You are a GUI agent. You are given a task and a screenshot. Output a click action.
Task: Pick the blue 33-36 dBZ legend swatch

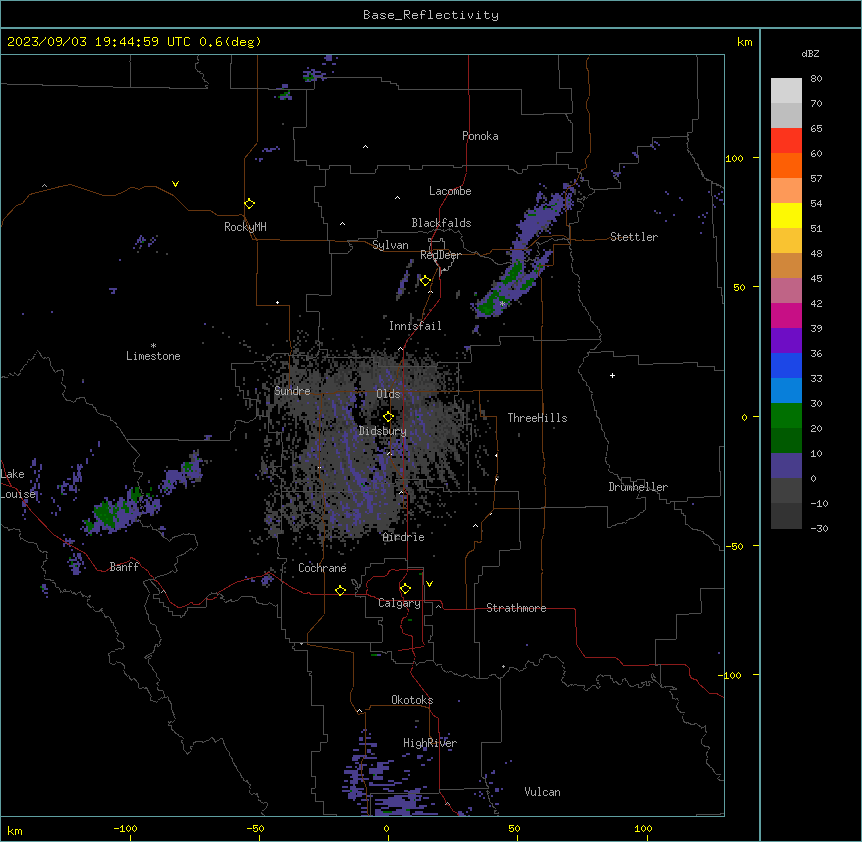pyautogui.click(x=786, y=365)
